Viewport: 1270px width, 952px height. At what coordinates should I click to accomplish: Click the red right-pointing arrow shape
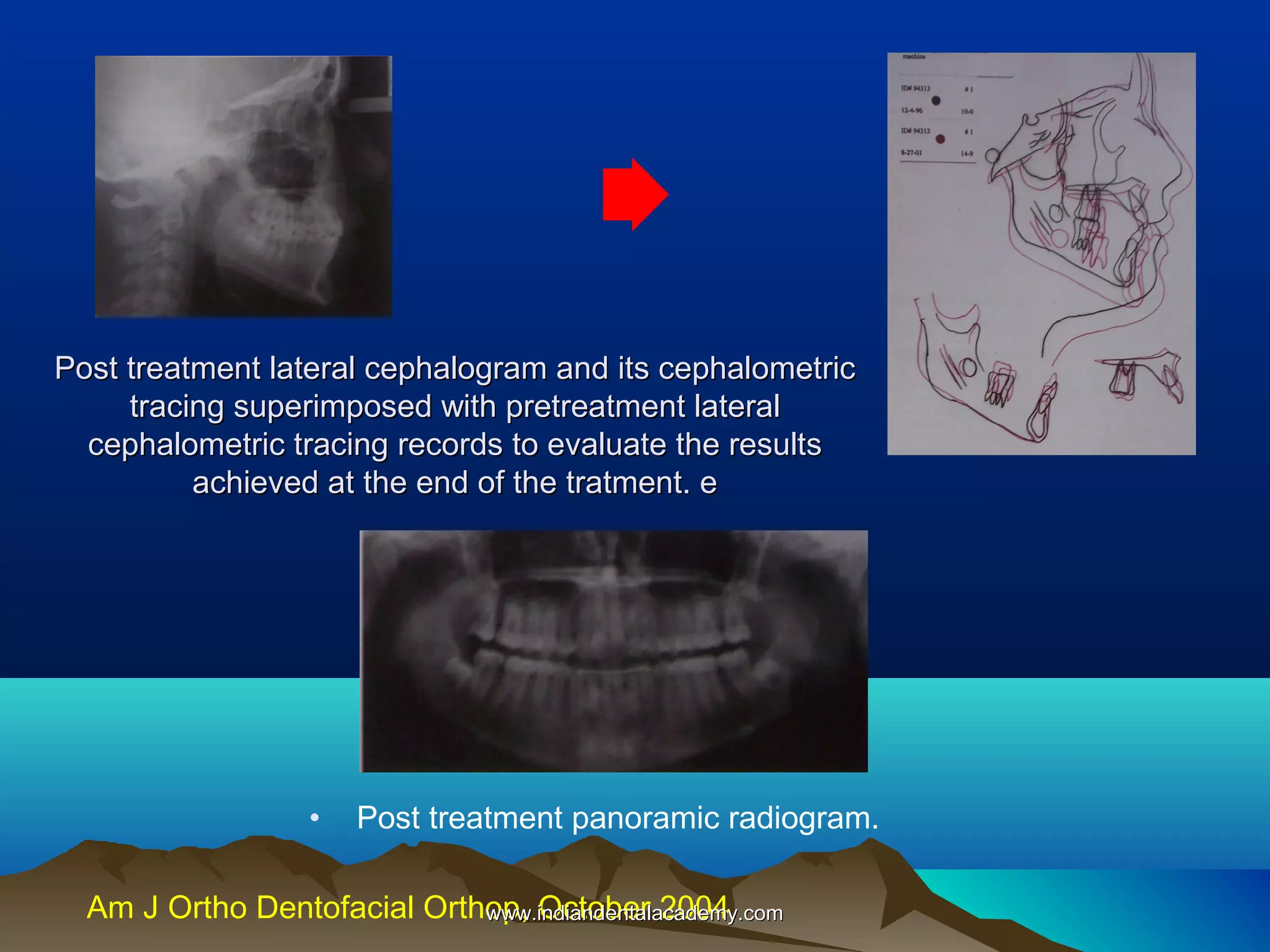(x=635, y=194)
